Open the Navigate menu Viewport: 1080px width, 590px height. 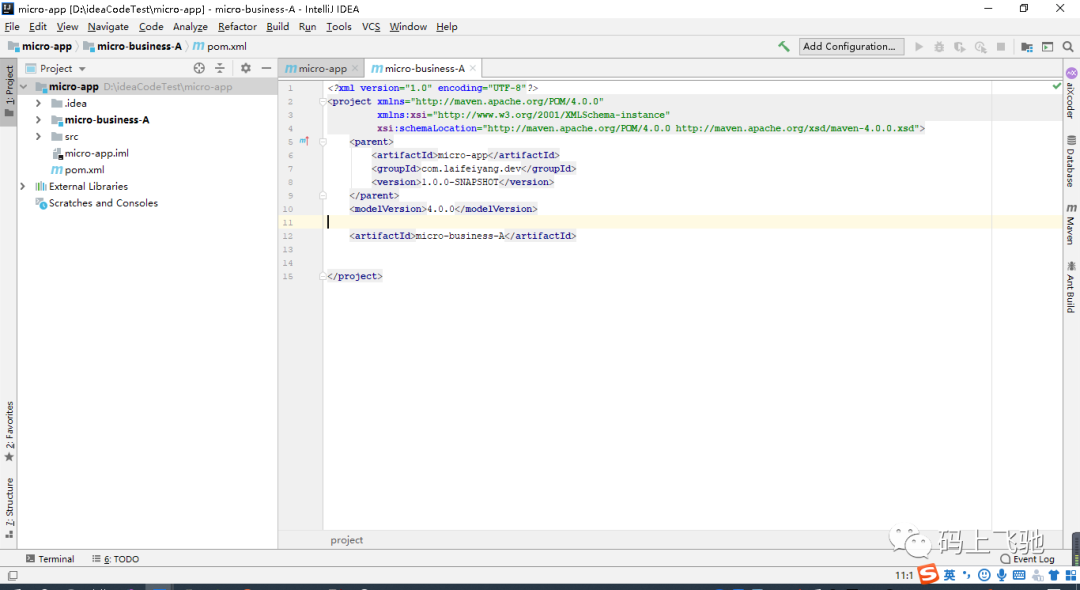point(108,27)
